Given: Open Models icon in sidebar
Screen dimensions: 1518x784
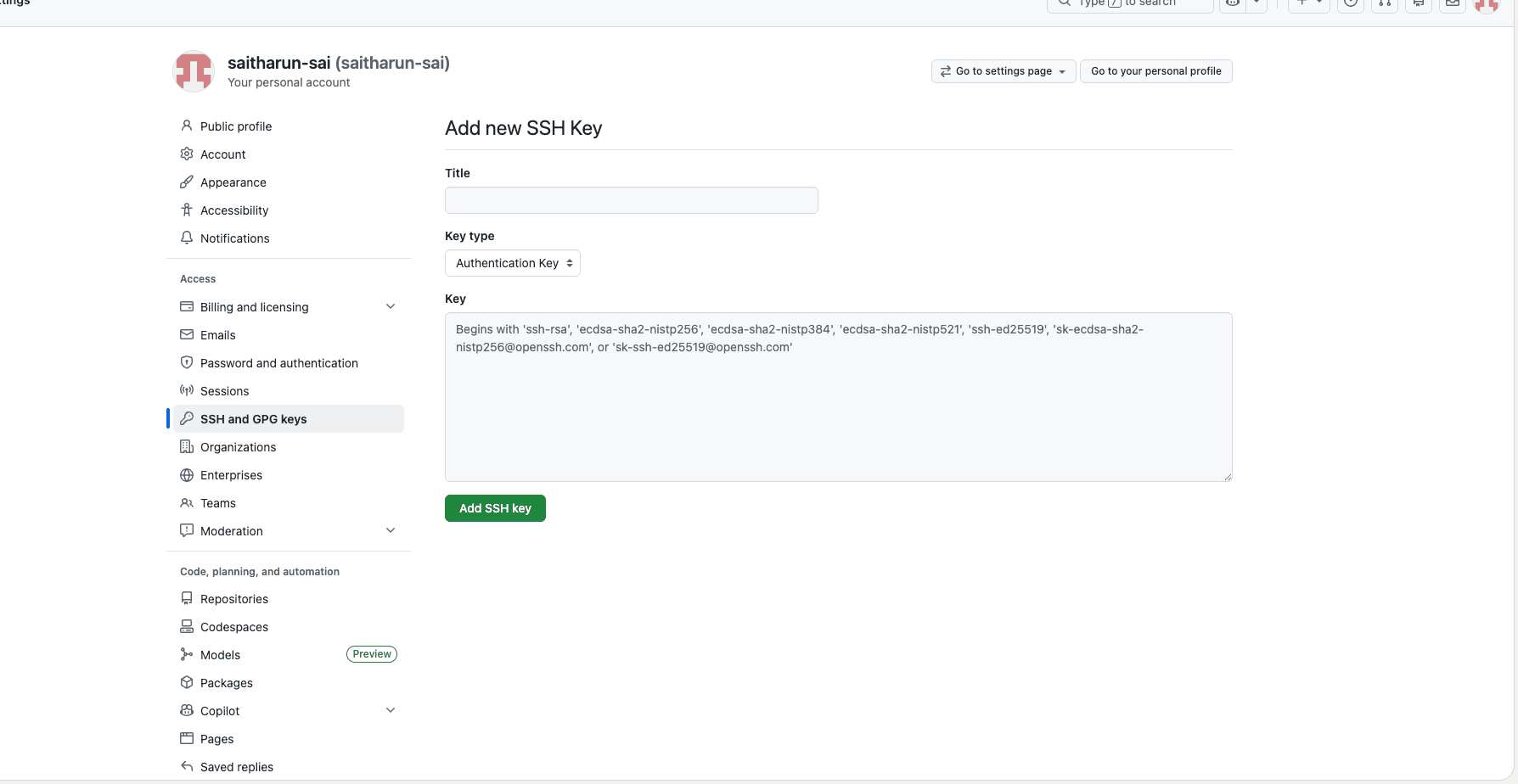Looking at the screenshot, I should [x=187, y=655].
